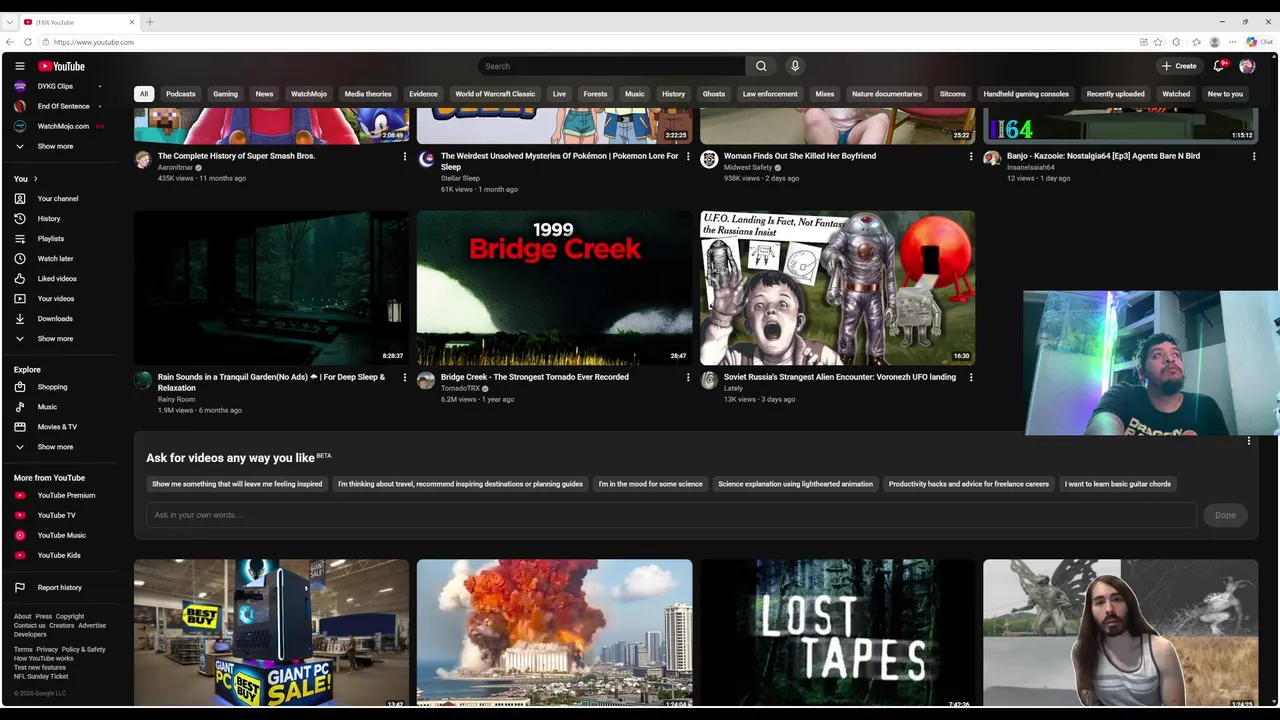Open options for Soviet Russia UFO video
The width and height of the screenshot is (1280, 720).
(971, 377)
